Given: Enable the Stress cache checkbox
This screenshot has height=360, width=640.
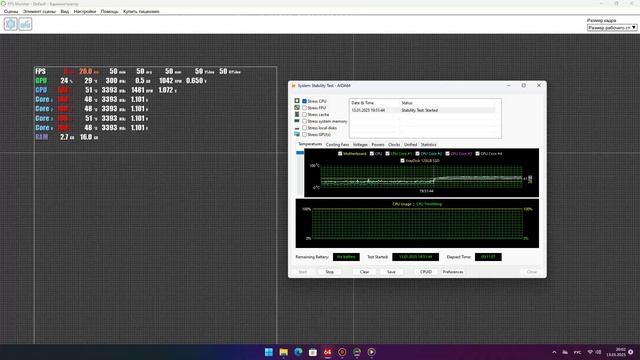Looking at the screenshot, I should 304,114.
